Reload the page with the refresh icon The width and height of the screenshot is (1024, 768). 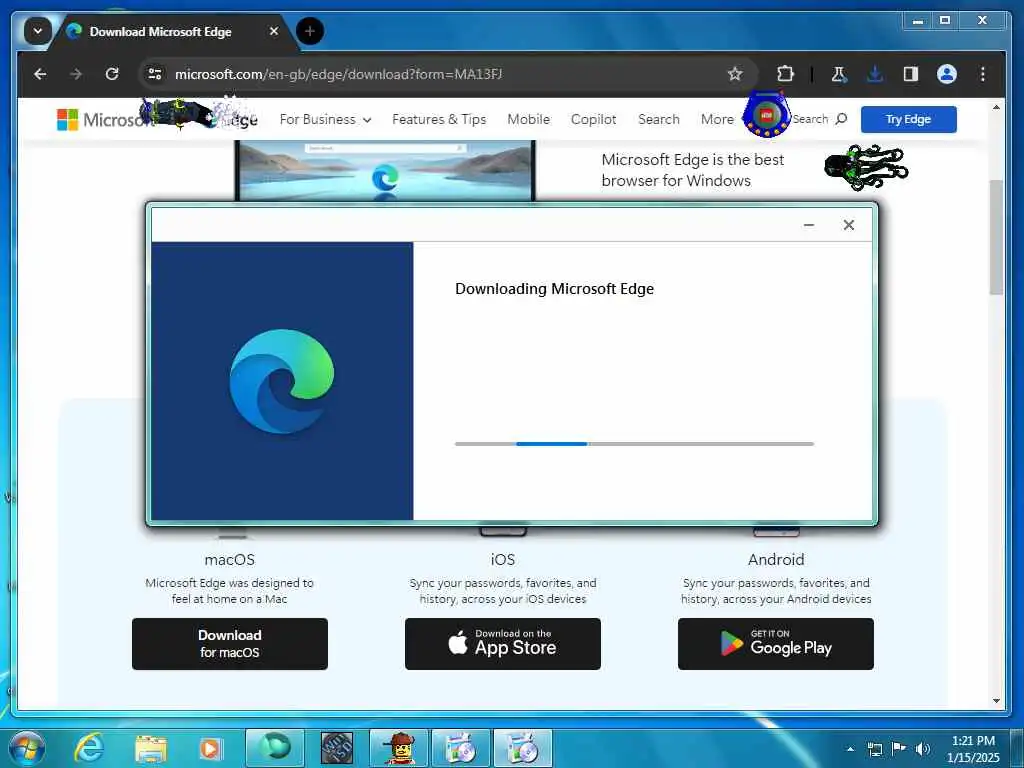coord(112,74)
